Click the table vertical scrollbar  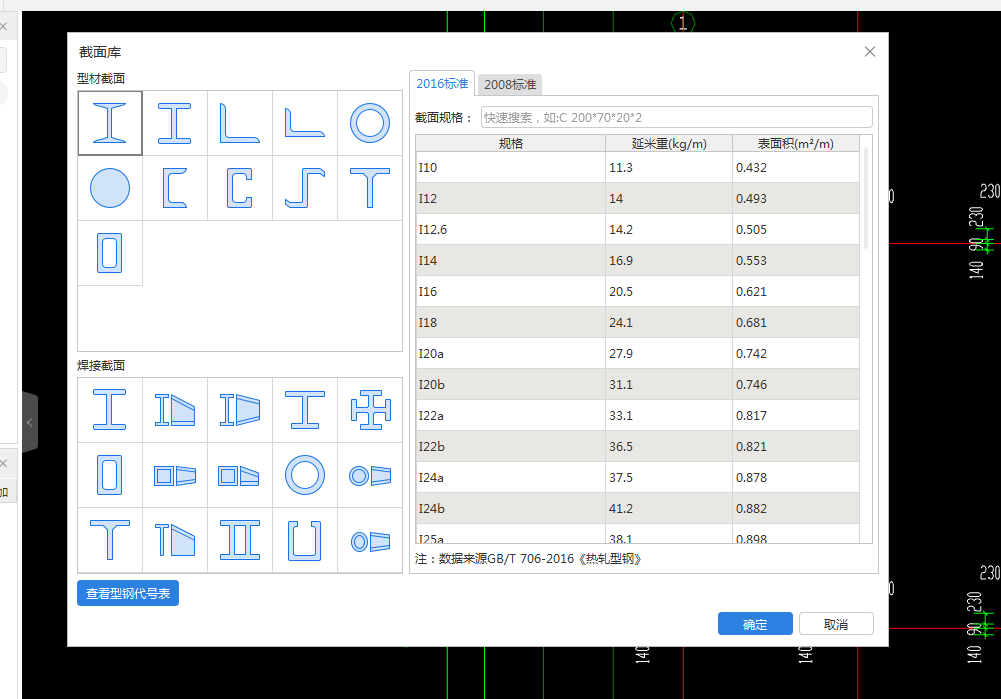tap(866, 198)
